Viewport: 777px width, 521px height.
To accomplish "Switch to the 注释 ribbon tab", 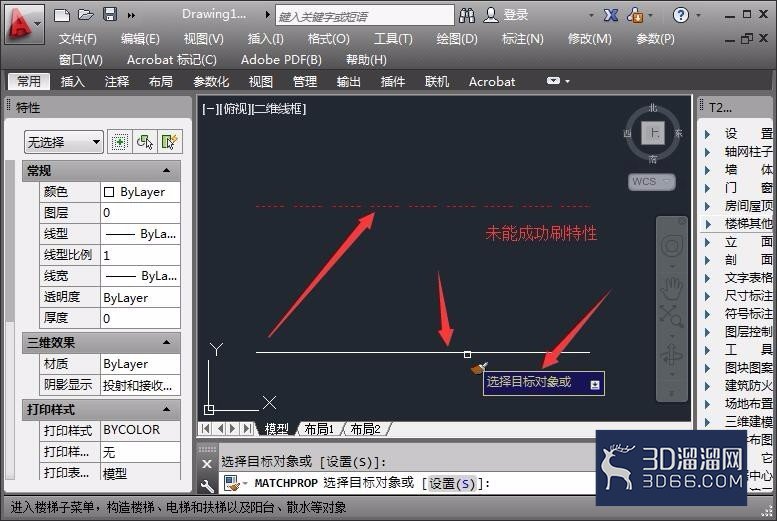I will [x=117, y=81].
